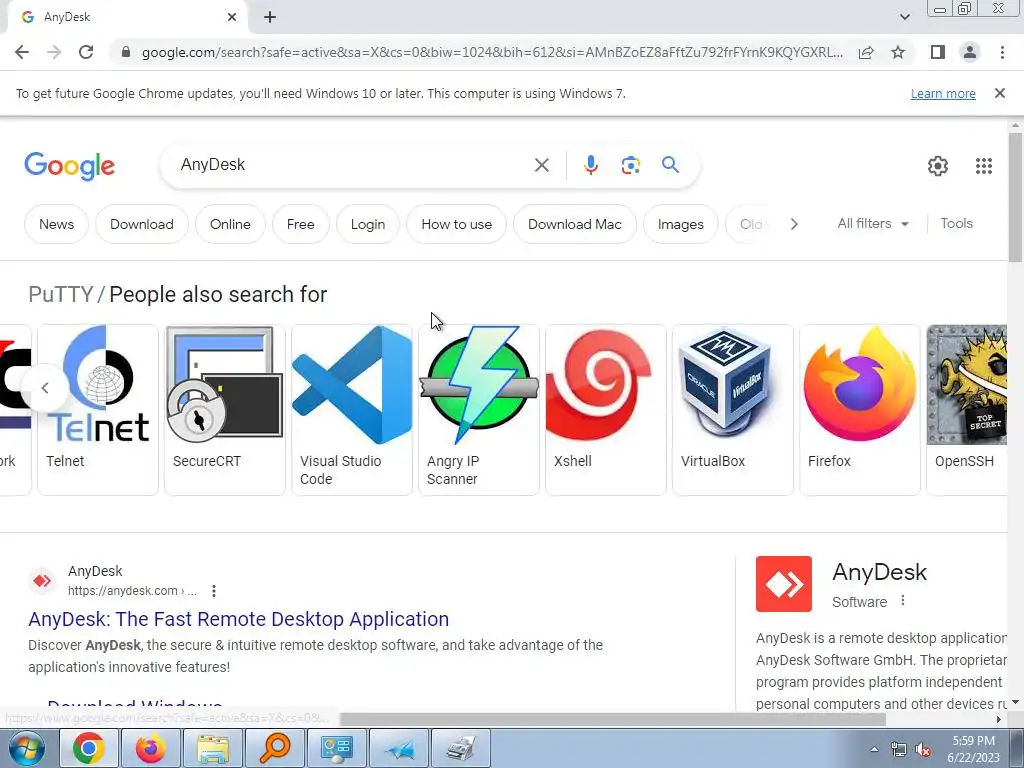The width and height of the screenshot is (1024, 768).
Task: Go back to previous page in Chrome
Action: 22,52
